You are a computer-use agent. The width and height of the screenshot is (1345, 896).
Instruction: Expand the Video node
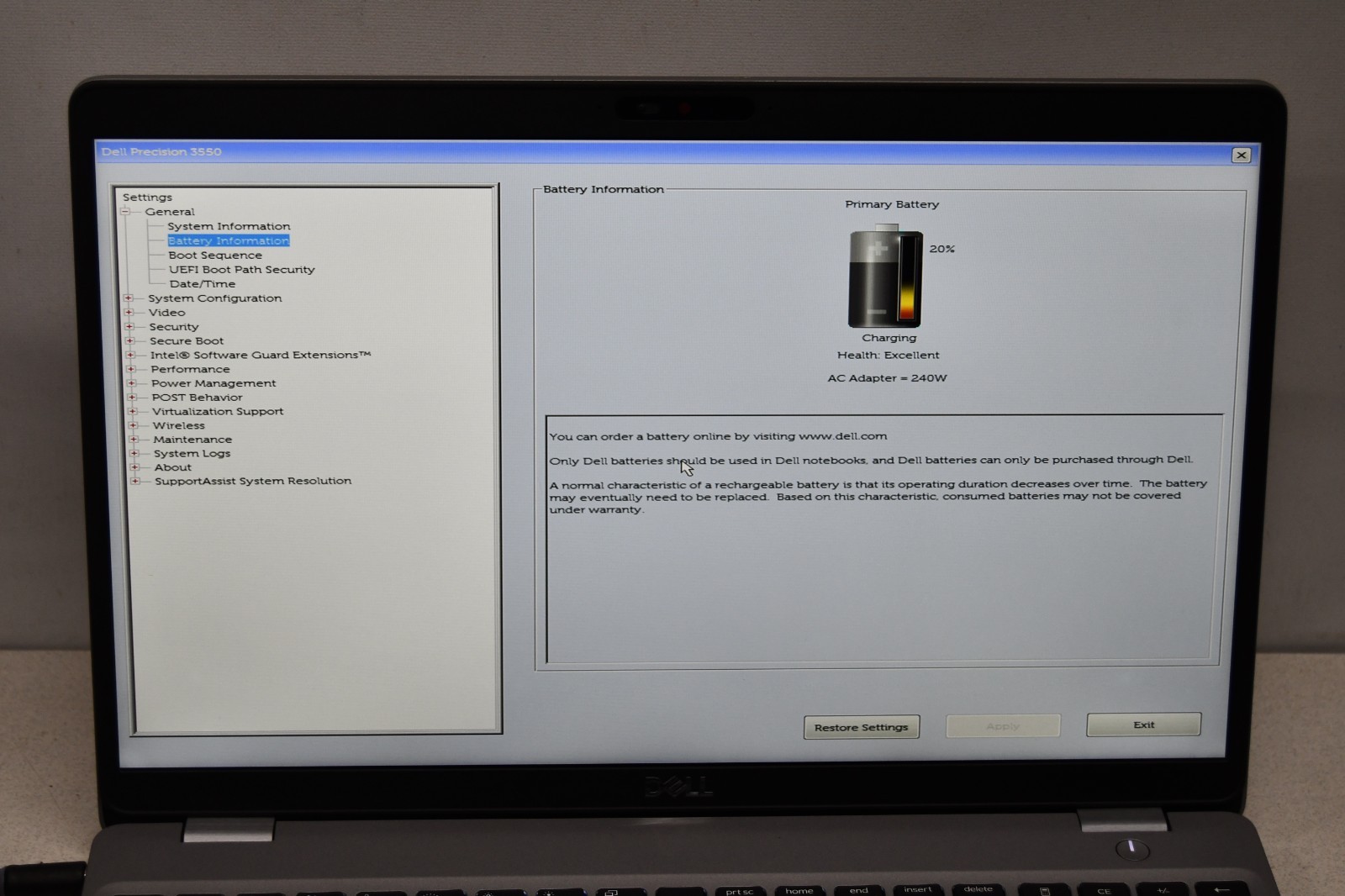(129, 313)
